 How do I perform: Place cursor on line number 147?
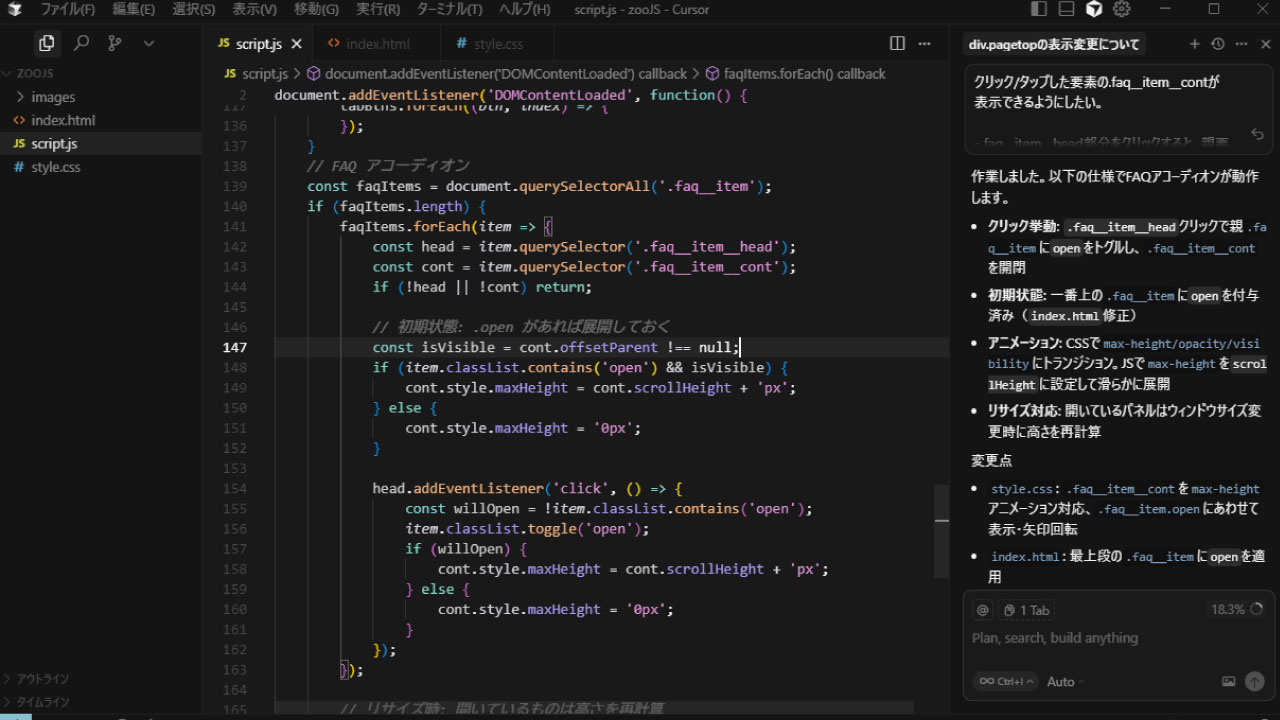coord(234,347)
